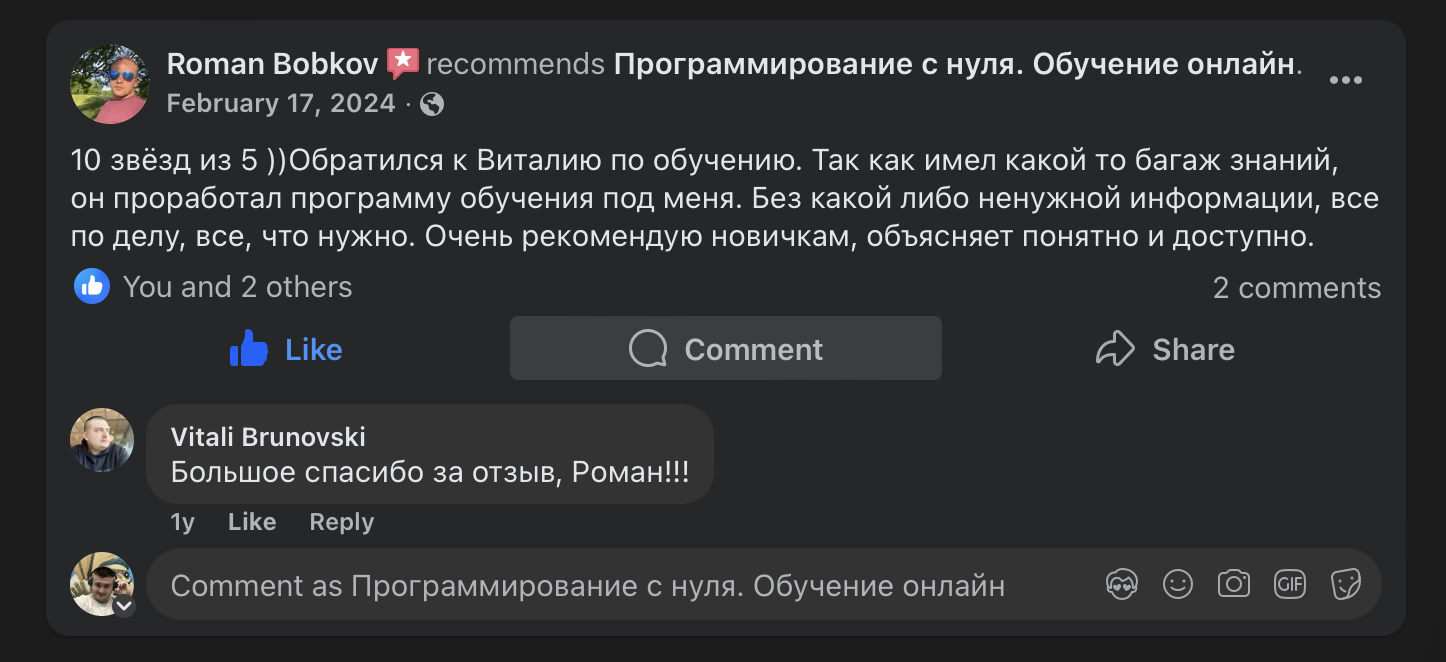
Task: Reply to Vitali Brunovski's comment
Action: [341, 521]
